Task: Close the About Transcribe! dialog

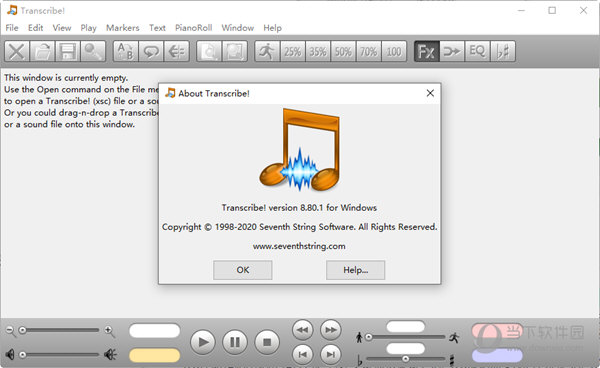Action: pos(430,93)
